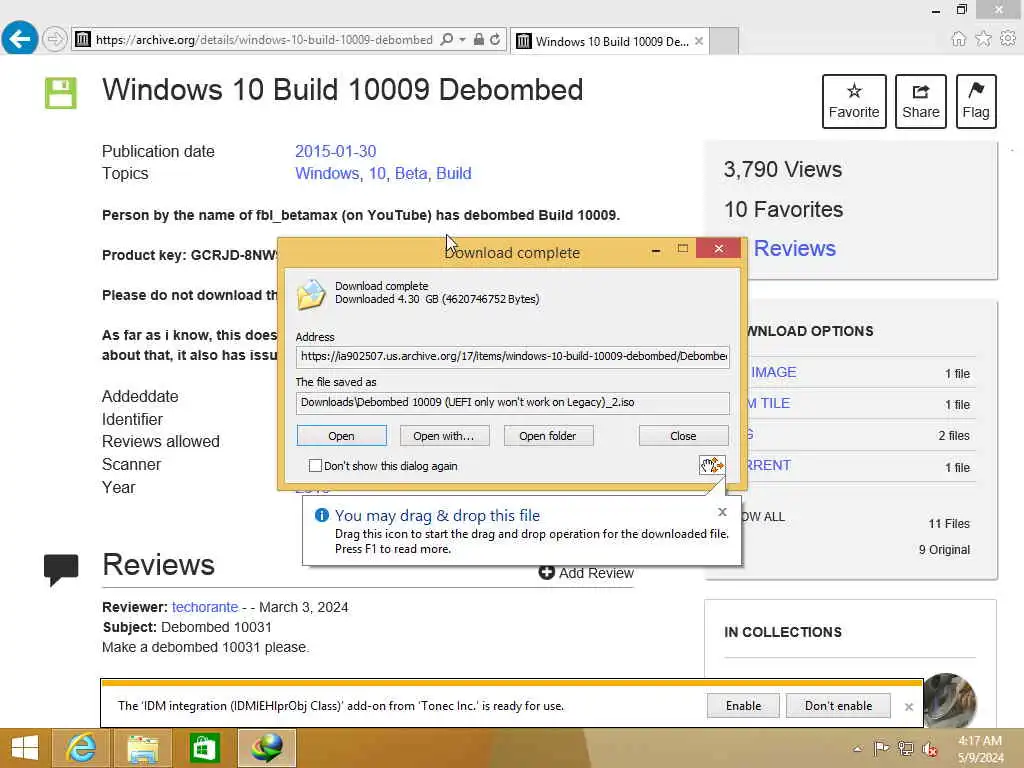Viewport: 1024px width, 768px height.
Task: Click the volume muted tray icon
Action: click(x=930, y=748)
